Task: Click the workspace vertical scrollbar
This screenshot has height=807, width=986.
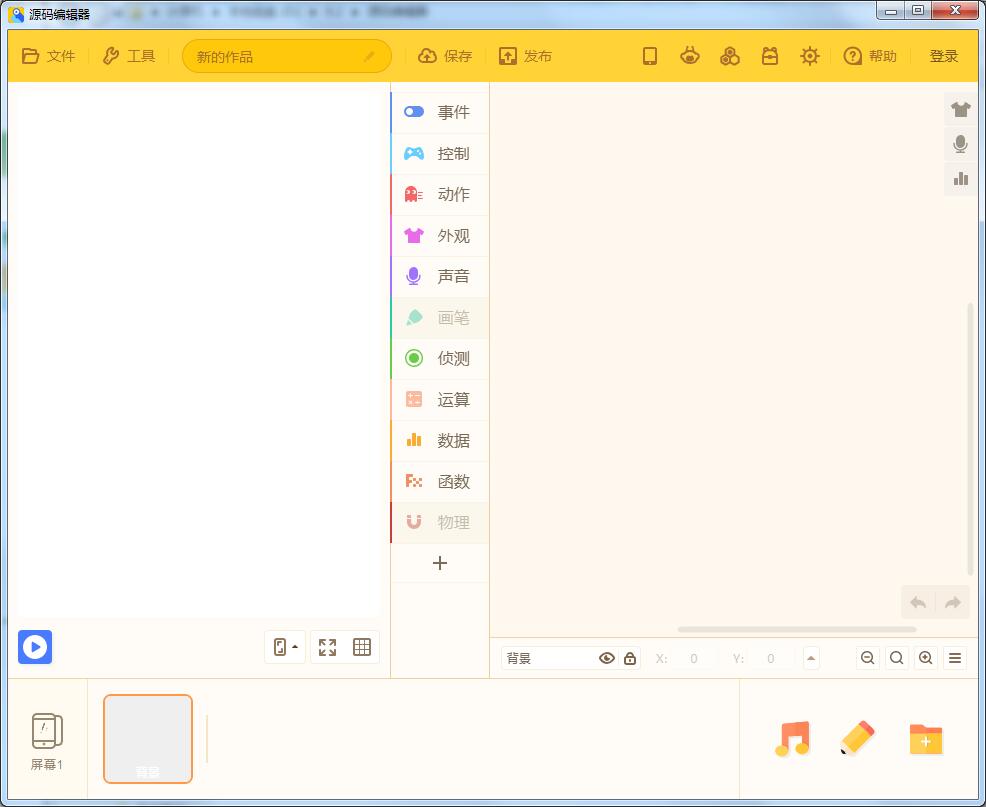Action: coord(970,438)
